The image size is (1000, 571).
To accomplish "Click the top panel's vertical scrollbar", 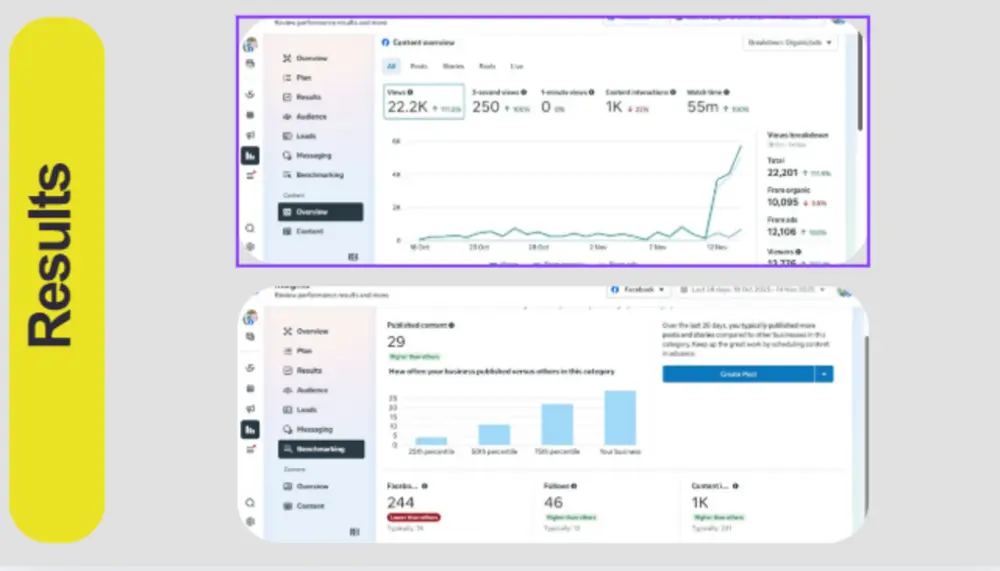I will tap(860, 82).
